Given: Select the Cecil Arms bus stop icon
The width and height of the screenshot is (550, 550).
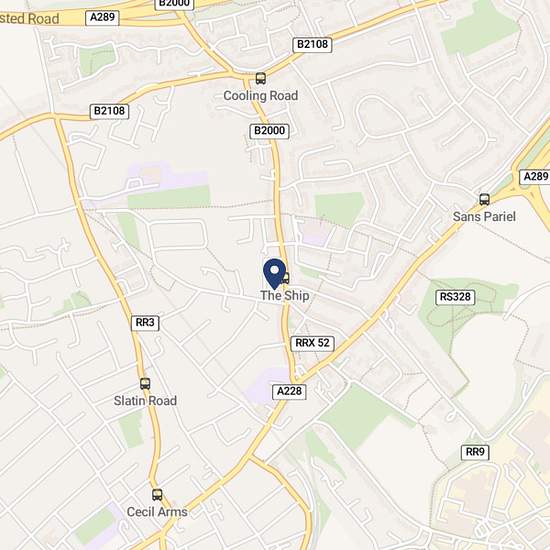Looking at the screenshot, I should [157, 495].
